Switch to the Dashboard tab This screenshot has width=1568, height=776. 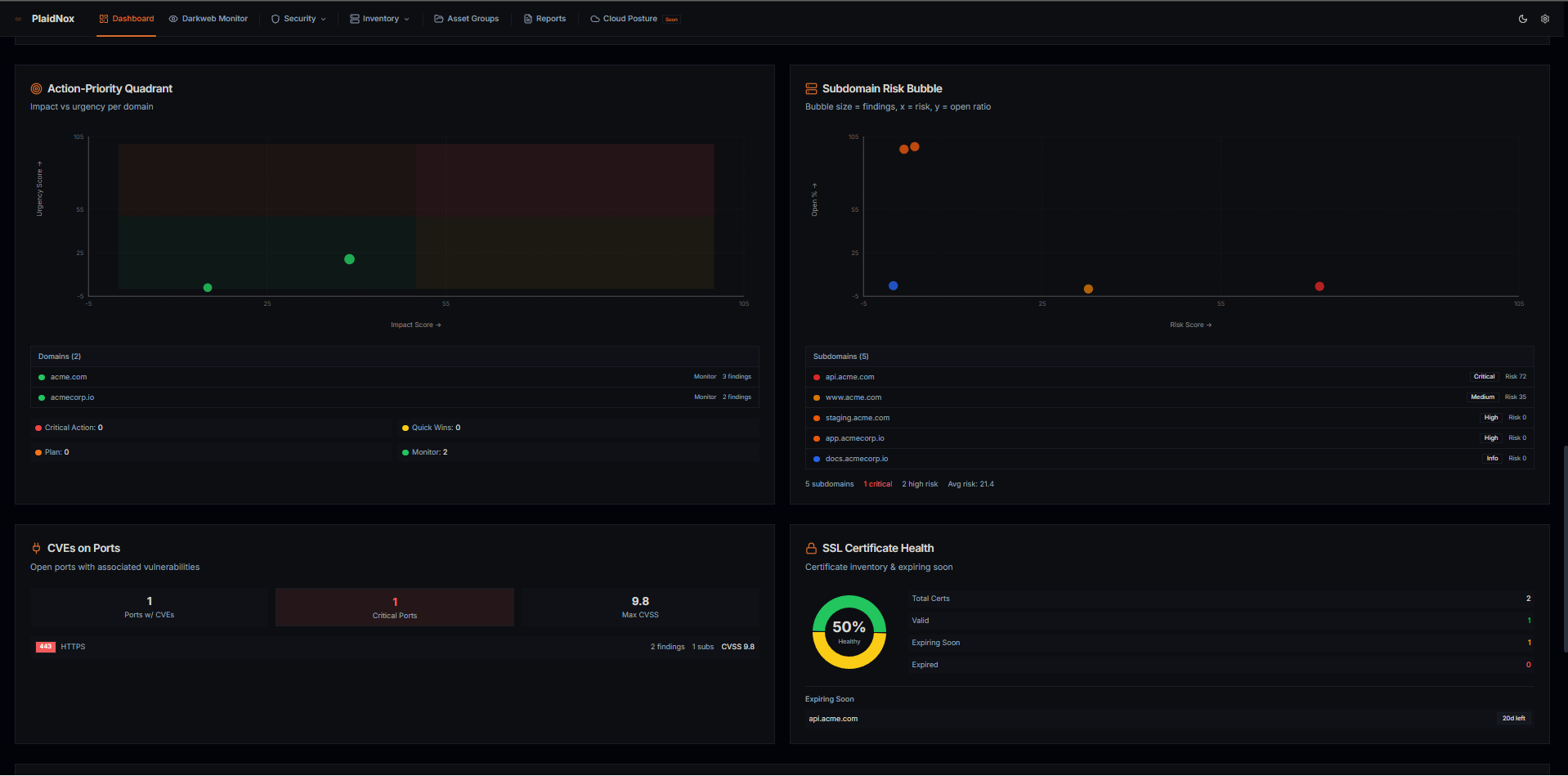[127, 18]
